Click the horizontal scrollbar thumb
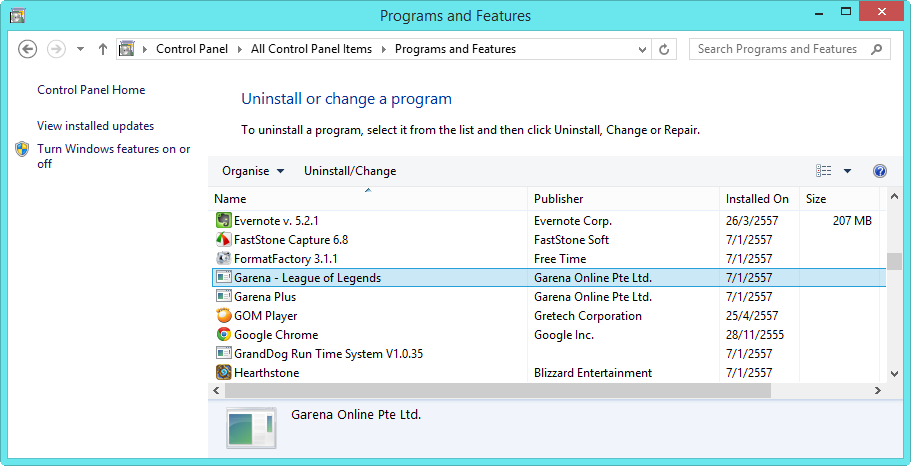 (x=498, y=390)
